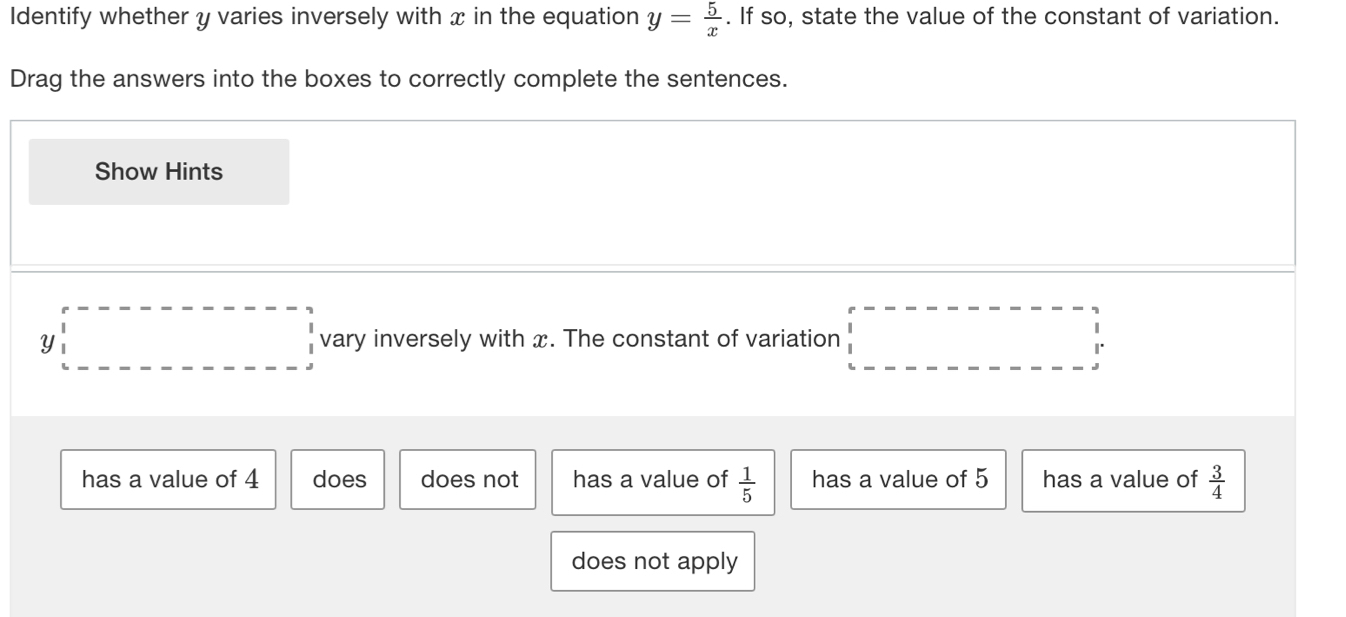Viewport: 1346px width, 617px height.
Task: Select the "has a value of 1/5" tile
Action: tap(663, 482)
